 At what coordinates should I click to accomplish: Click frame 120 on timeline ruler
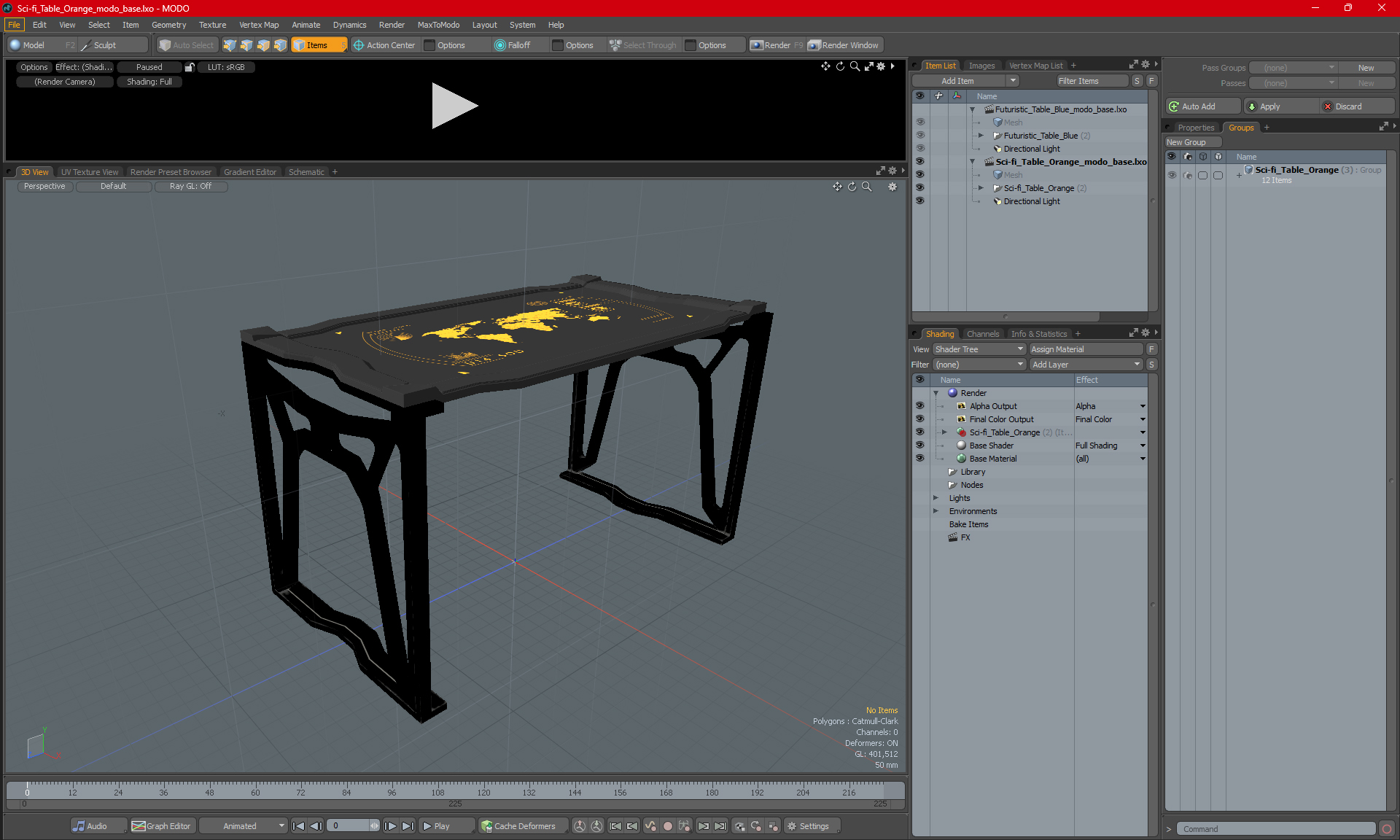tap(483, 791)
